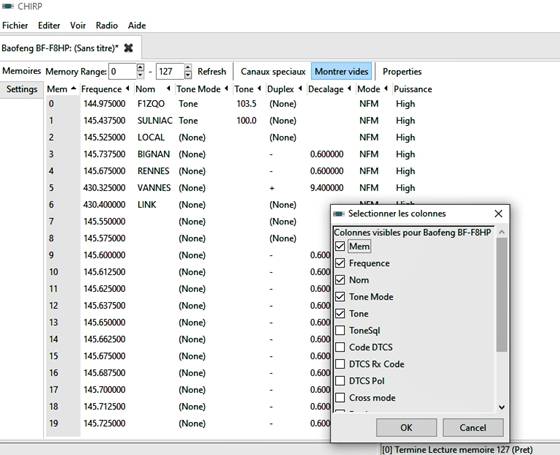Click the Refresh button
560x455 pixels.
pos(212,71)
